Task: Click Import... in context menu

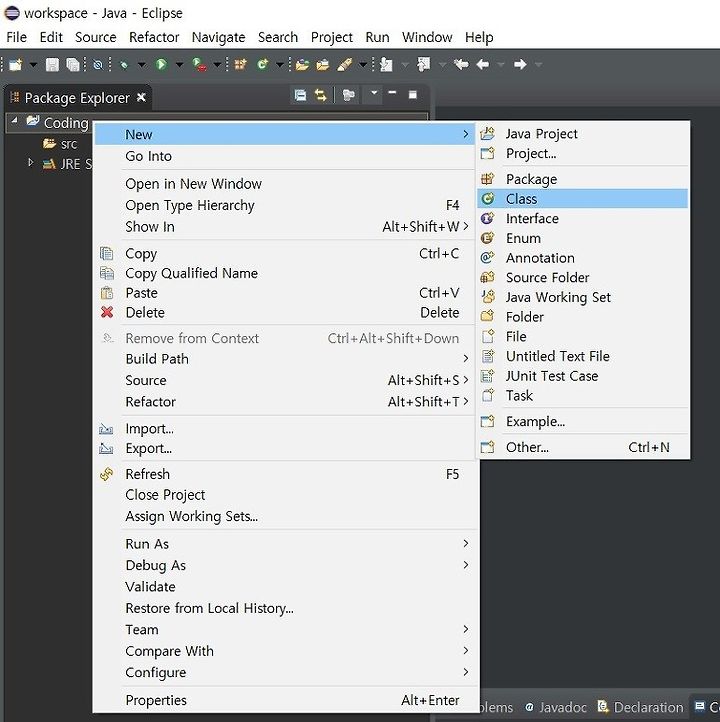Action: (x=285, y=428)
